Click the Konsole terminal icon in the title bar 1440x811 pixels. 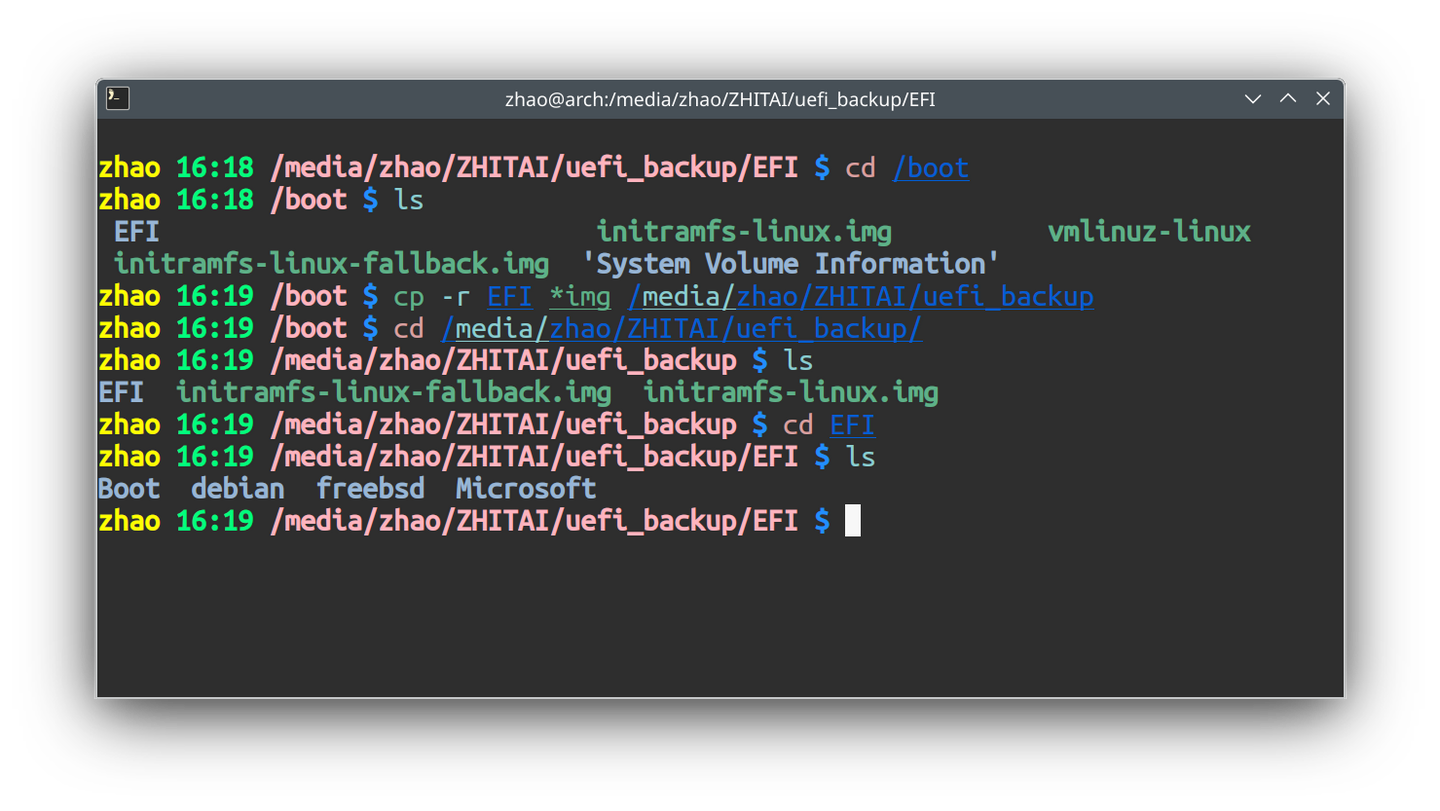tap(116, 98)
